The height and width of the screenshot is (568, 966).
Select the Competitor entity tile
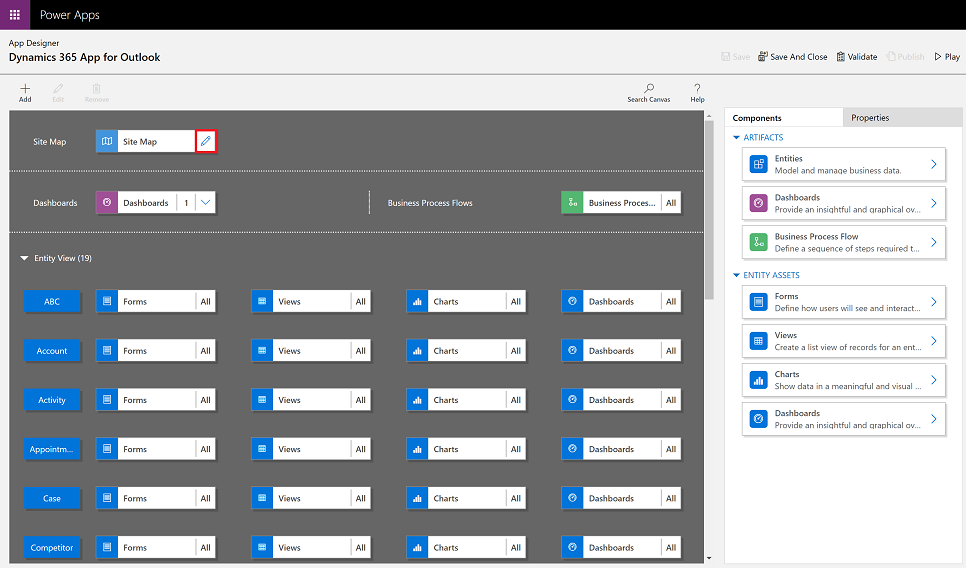[52, 548]
